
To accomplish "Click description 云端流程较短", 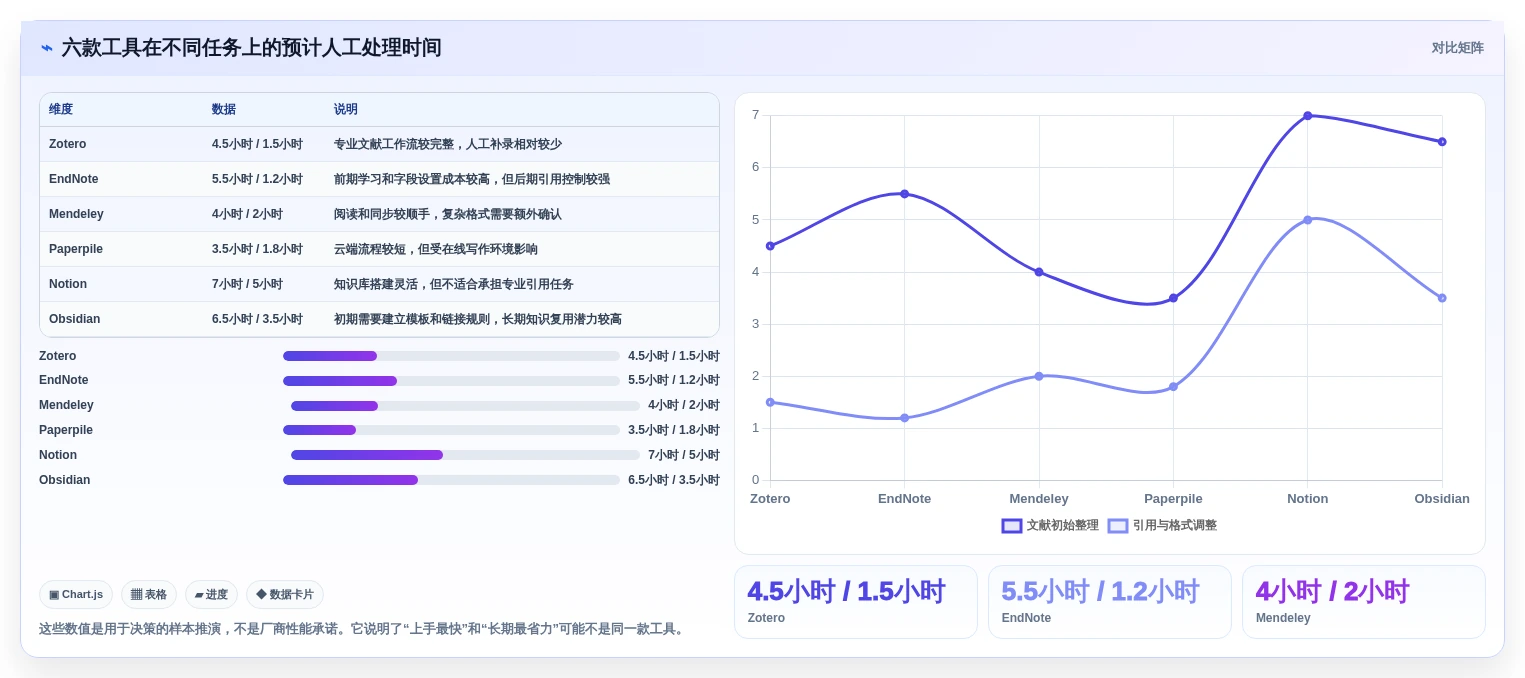I will coord(436,249).
